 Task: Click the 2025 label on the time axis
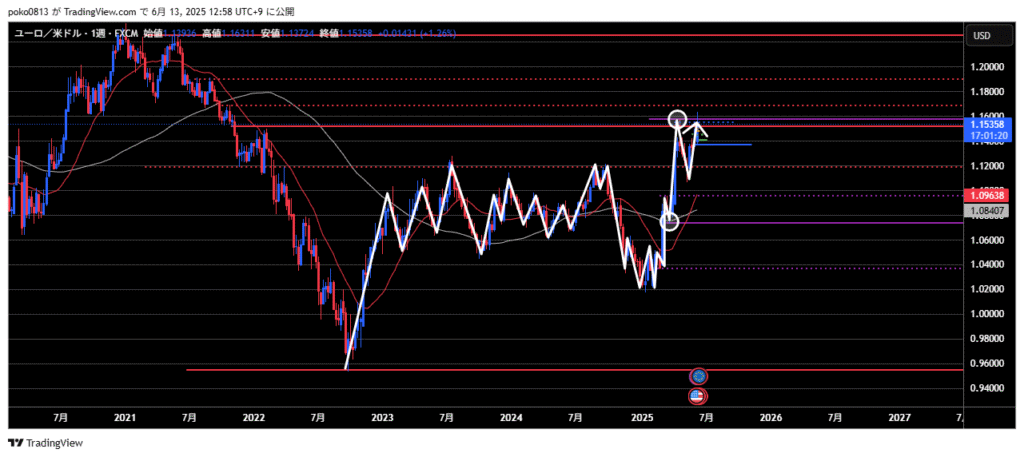pos(642,416)
